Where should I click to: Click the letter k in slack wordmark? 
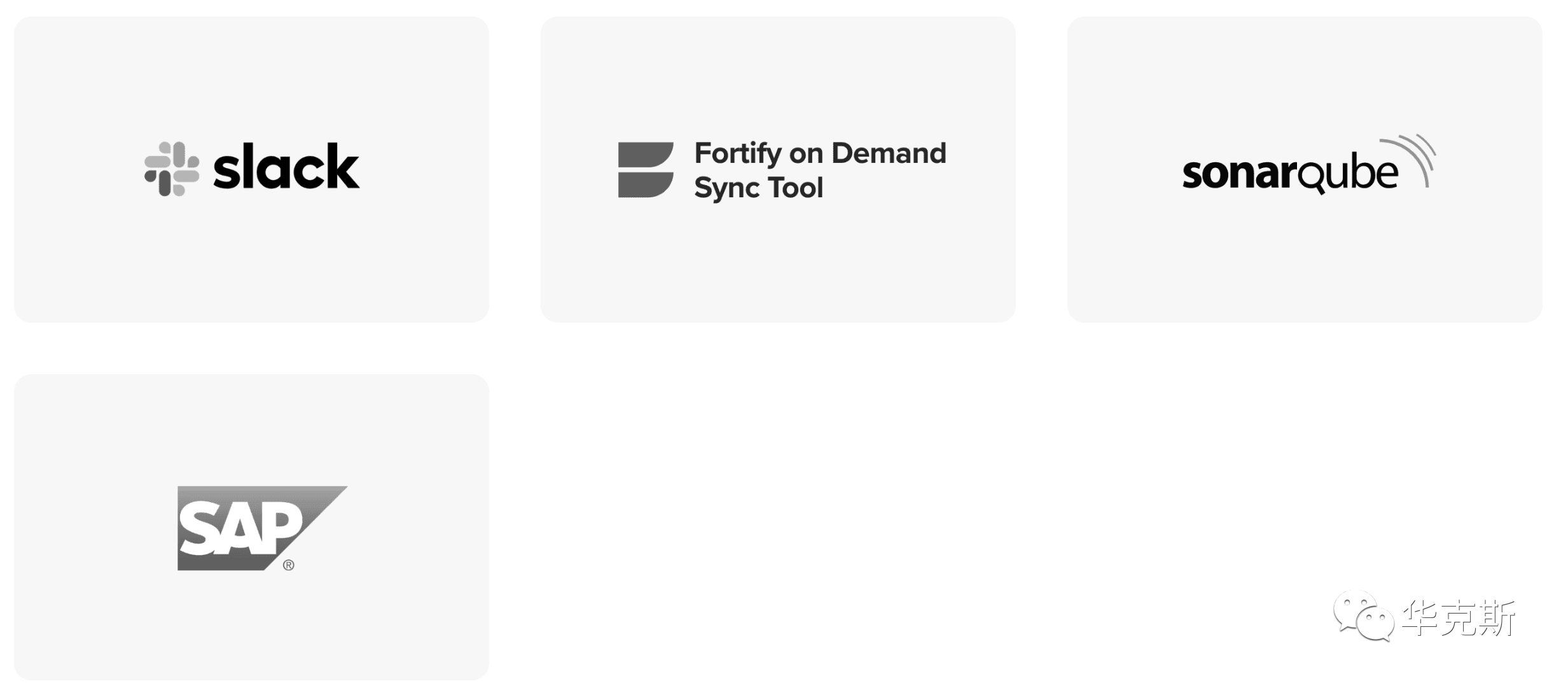pos(343,166)
